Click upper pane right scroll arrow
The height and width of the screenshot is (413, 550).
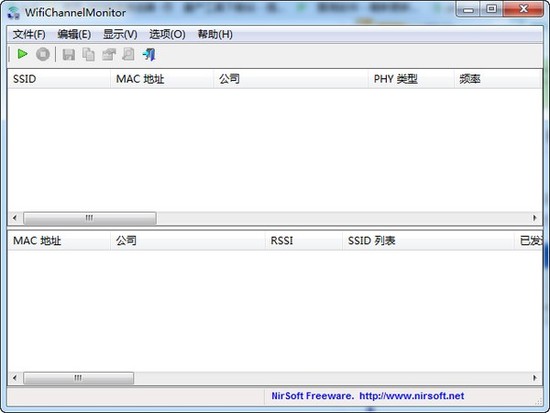click(x=535, y=218)
